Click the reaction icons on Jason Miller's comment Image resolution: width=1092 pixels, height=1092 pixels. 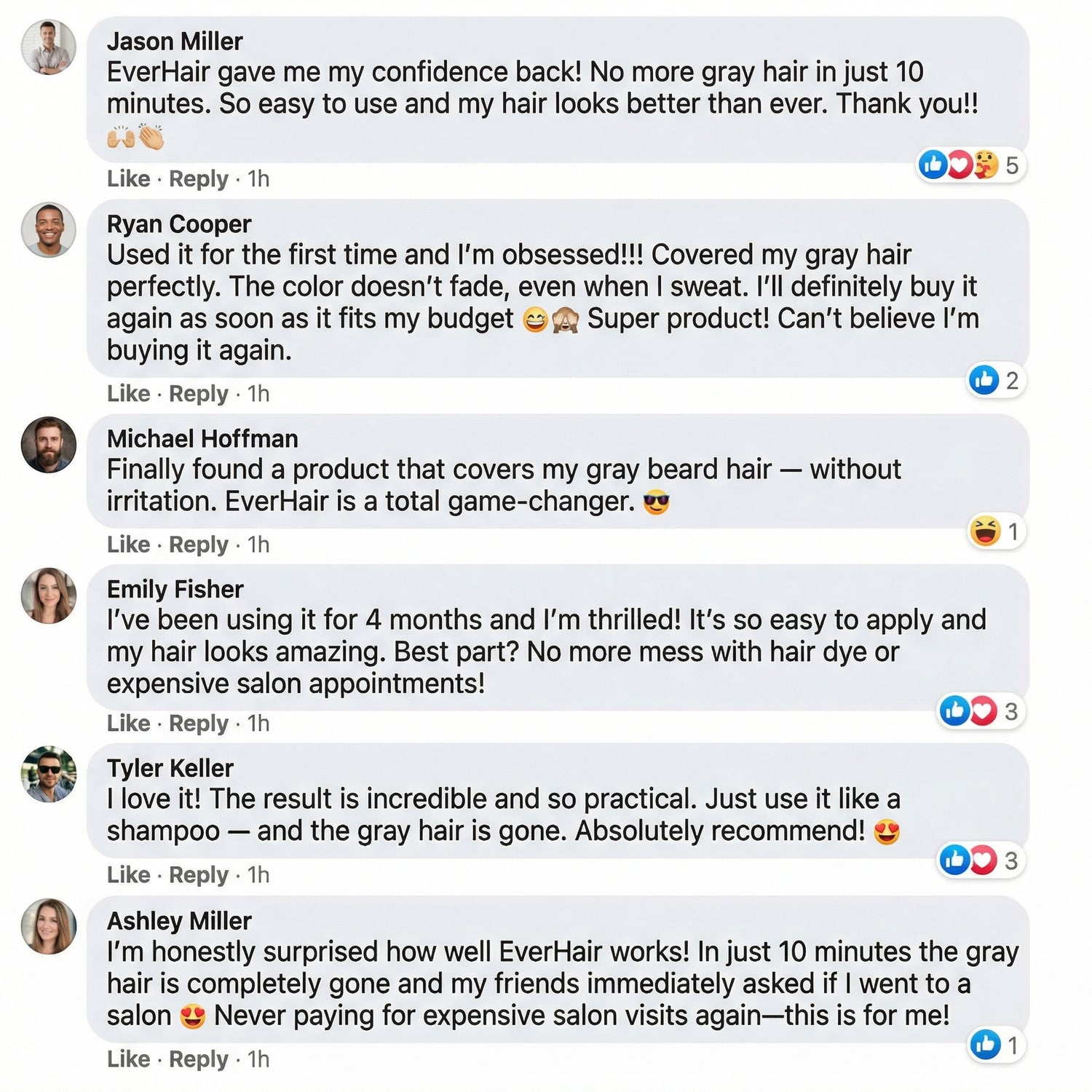point(958,165)
